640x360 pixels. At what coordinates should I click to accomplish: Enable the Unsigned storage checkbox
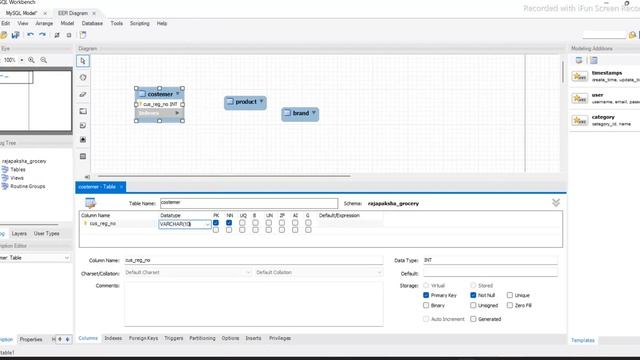tap(473, 305)
